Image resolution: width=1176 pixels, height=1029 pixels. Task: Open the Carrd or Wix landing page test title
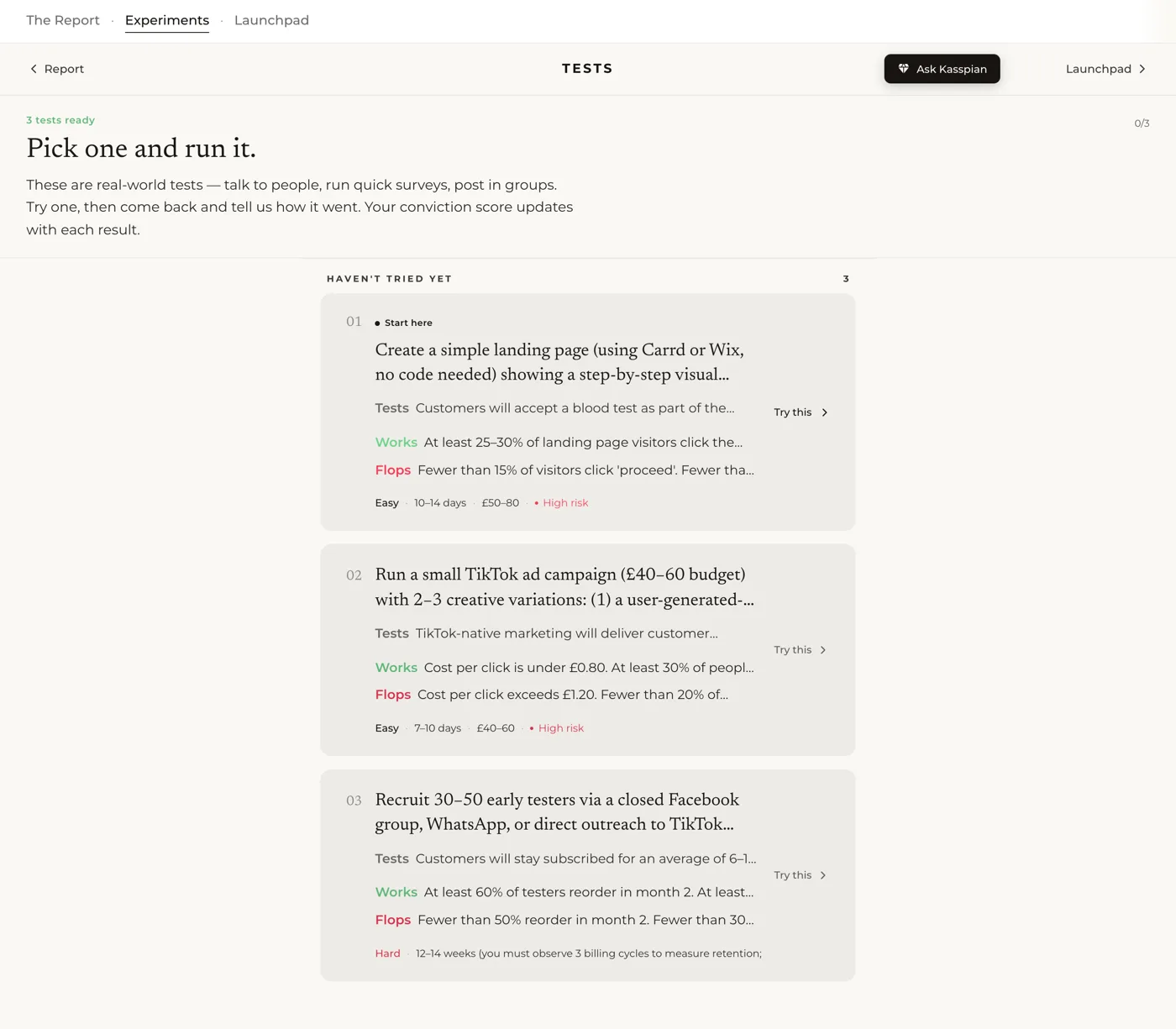tap(559, 362)
